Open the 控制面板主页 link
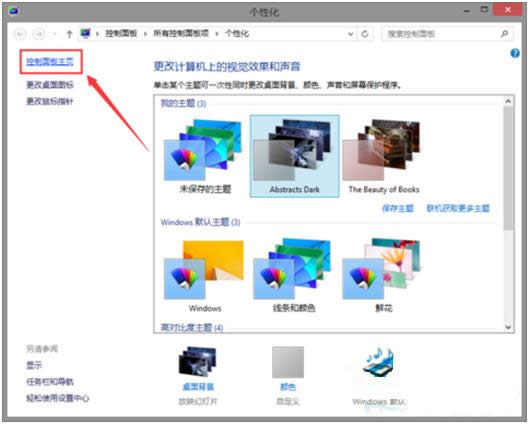Screen dimensions: 530x425 click(x=50, y=62)
